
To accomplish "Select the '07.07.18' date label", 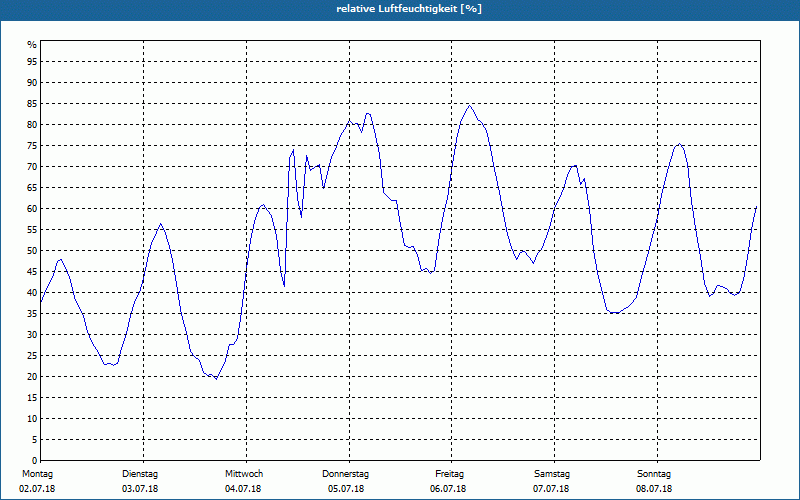I will point(551,489).
